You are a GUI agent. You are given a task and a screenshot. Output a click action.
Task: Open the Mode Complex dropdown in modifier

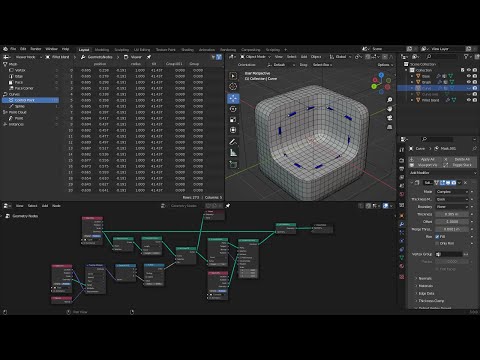click(452, 192)
